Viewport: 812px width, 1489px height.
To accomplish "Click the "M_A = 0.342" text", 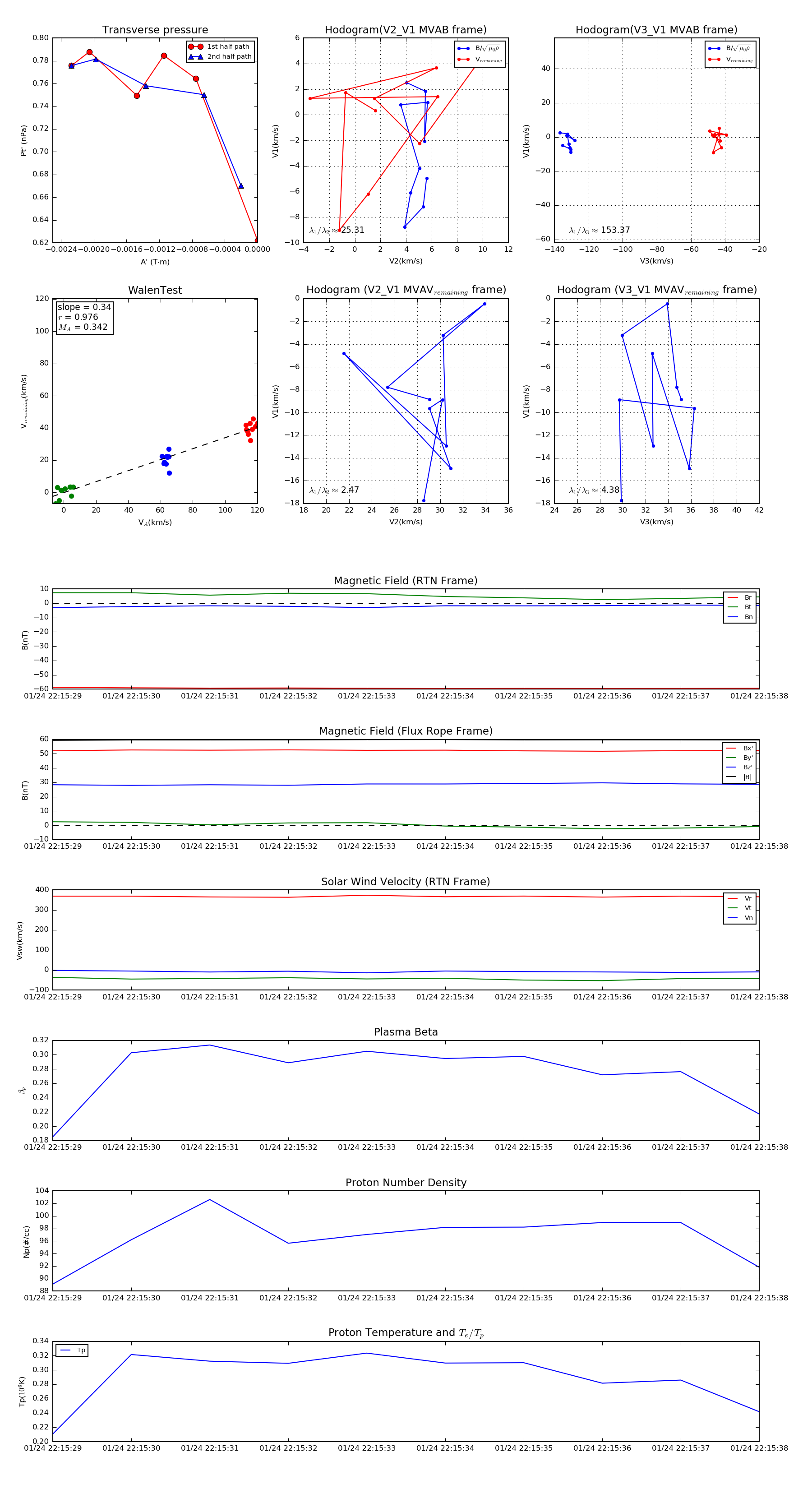I will pos(83,327).
